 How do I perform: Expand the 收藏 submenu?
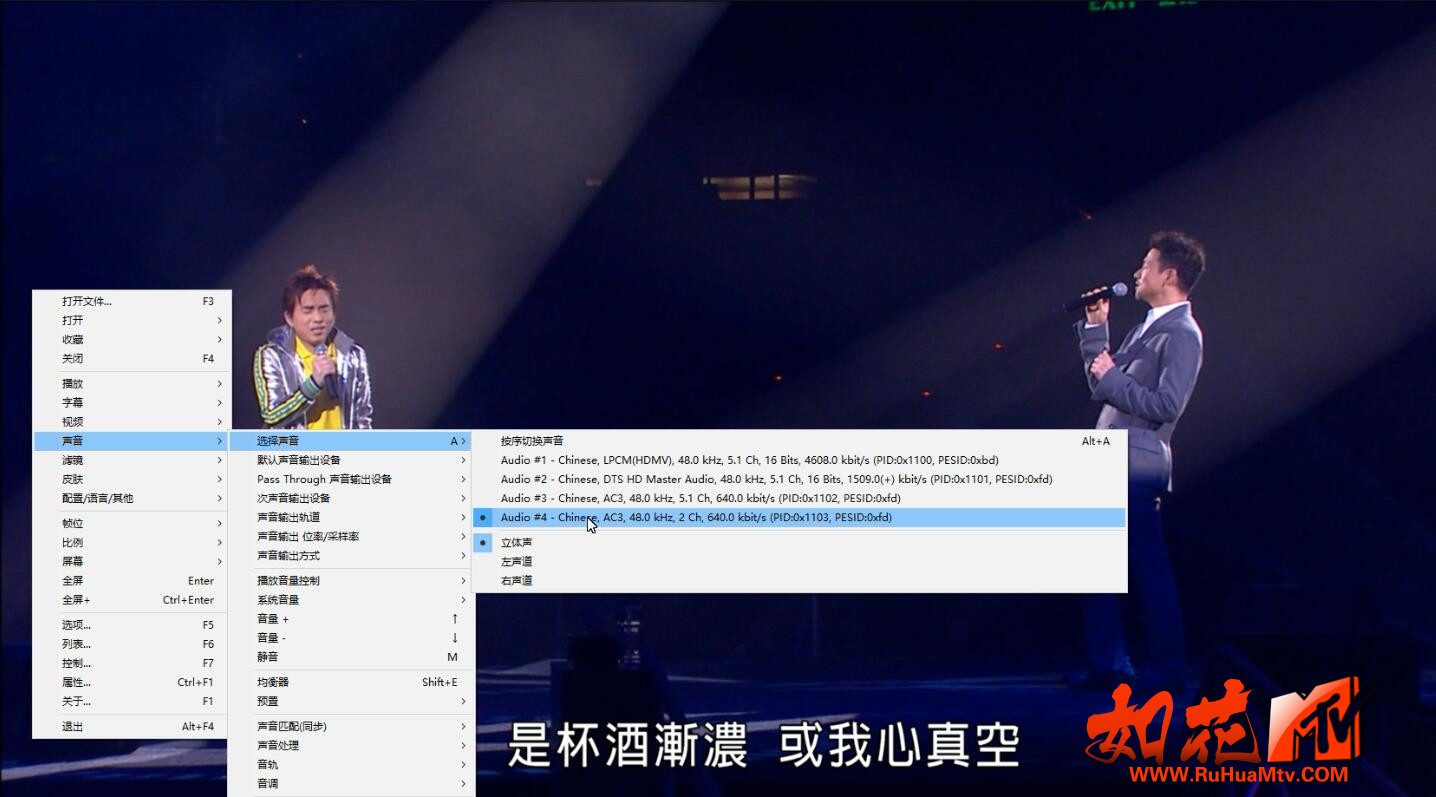coord(131,339)
